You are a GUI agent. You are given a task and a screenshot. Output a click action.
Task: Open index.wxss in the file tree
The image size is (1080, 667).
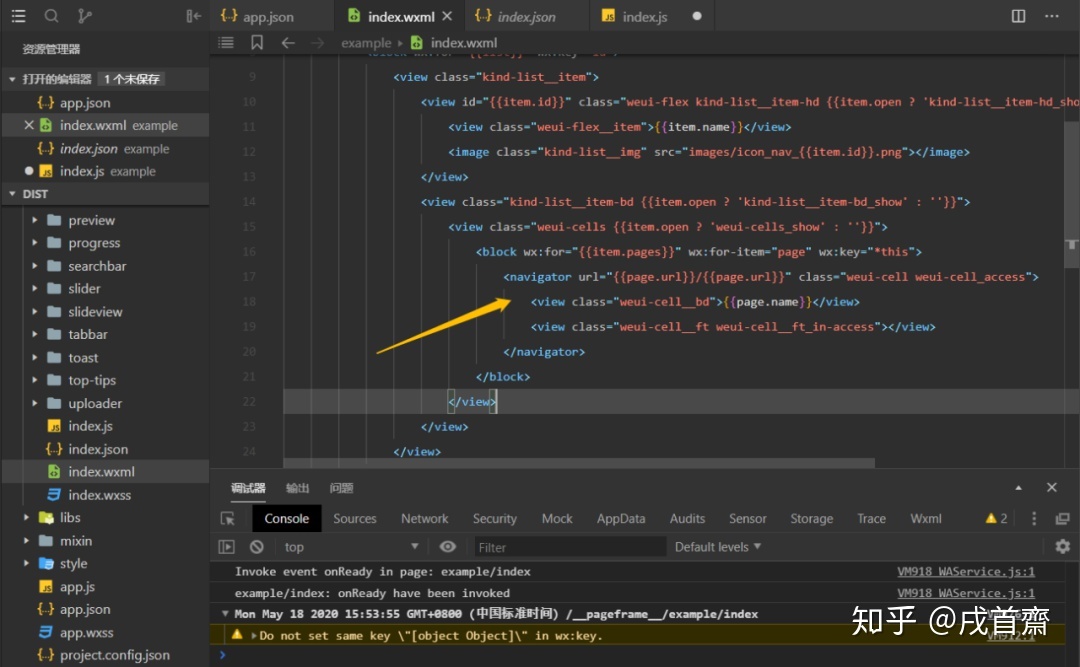click(100, 495)
